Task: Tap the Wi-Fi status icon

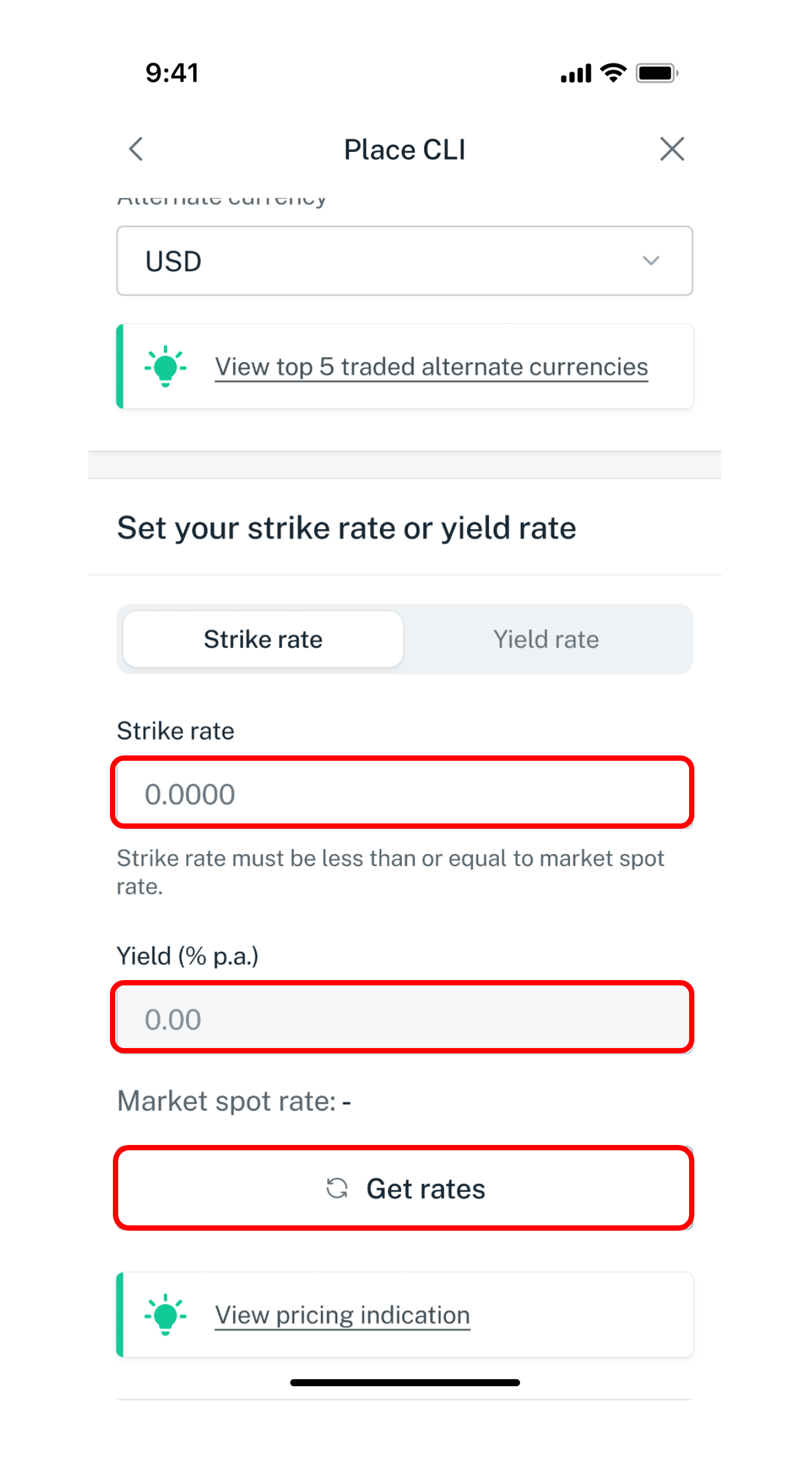Action: click(613, 73)
